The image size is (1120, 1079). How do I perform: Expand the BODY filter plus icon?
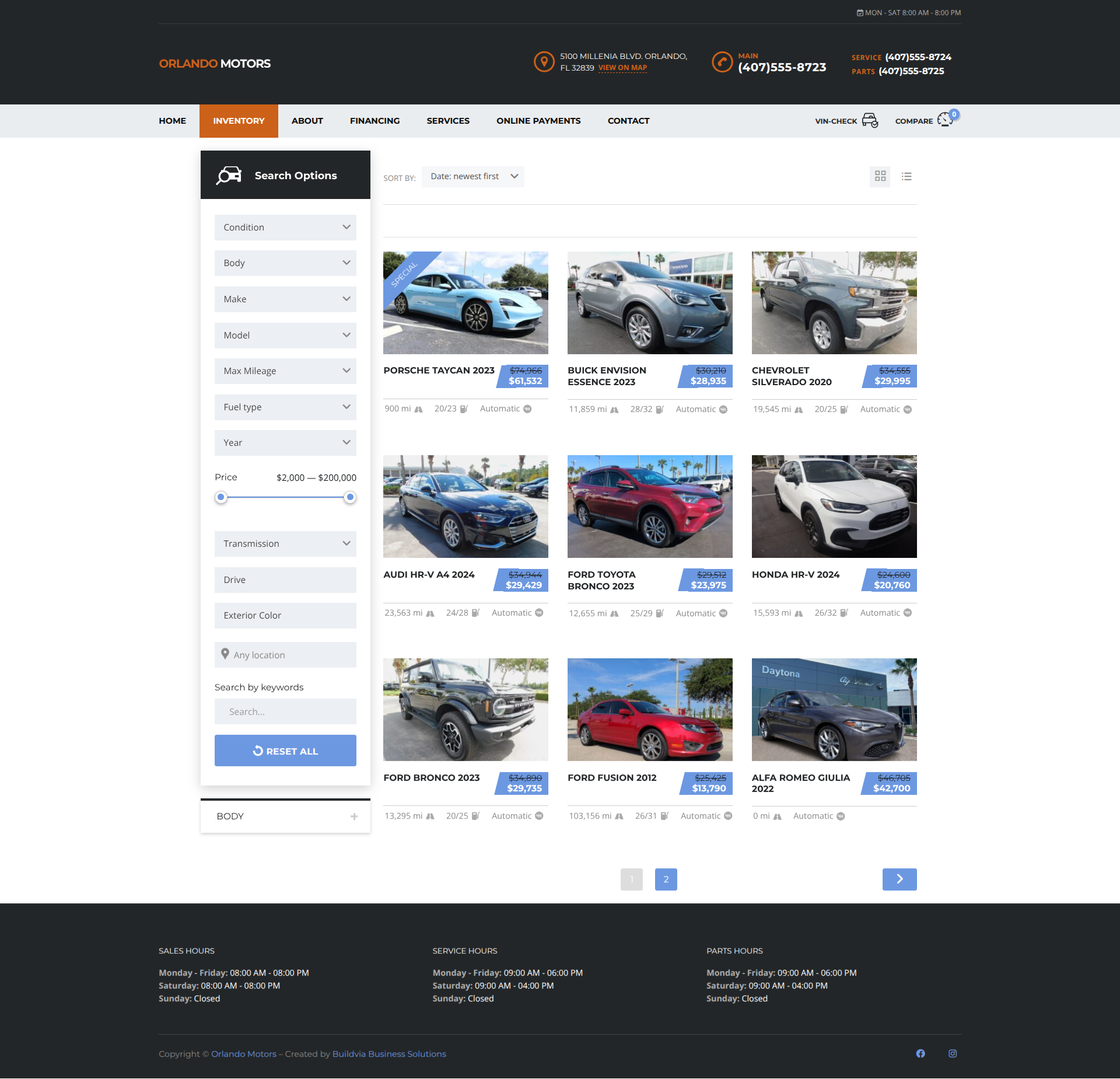[354, 816]
